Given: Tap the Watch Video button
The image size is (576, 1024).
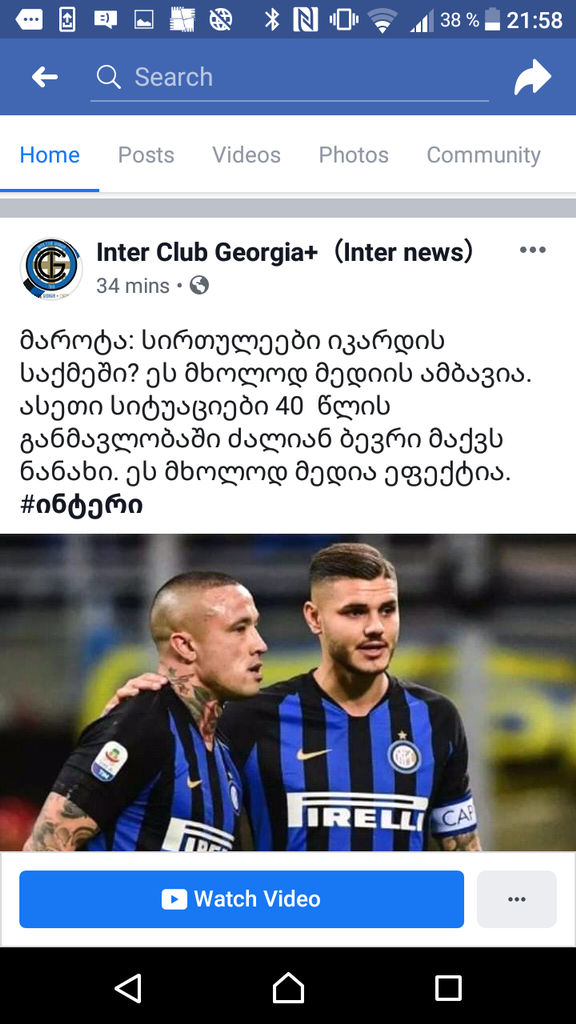Looking at the screenshot, I should tap(242, 899).
